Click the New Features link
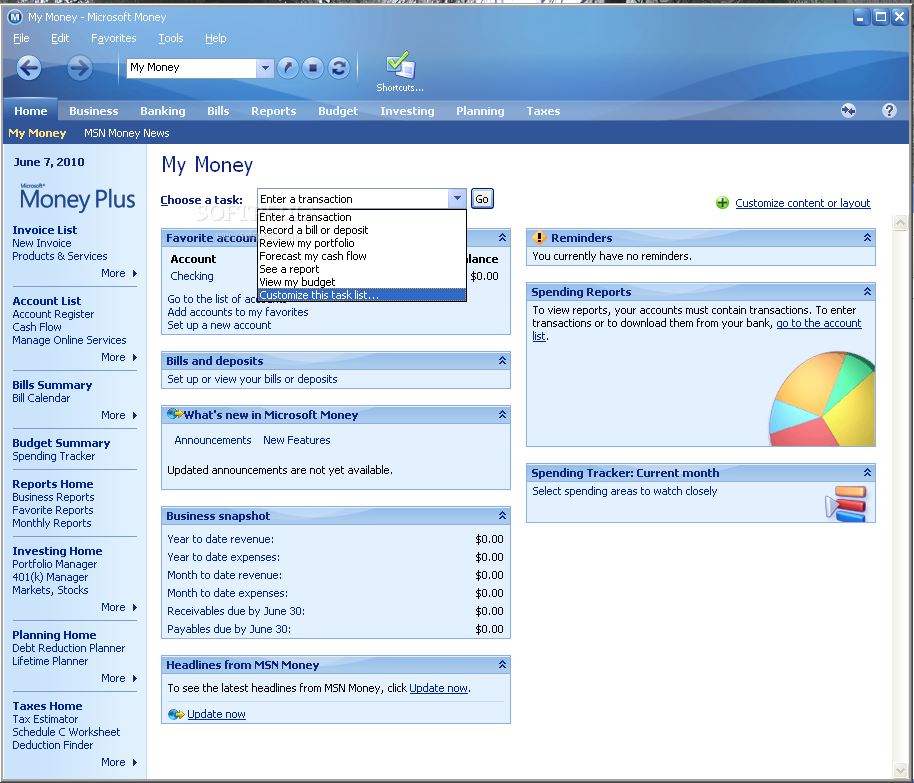The width and height of the screenshot is (914, 783). [x=297, y=440]
